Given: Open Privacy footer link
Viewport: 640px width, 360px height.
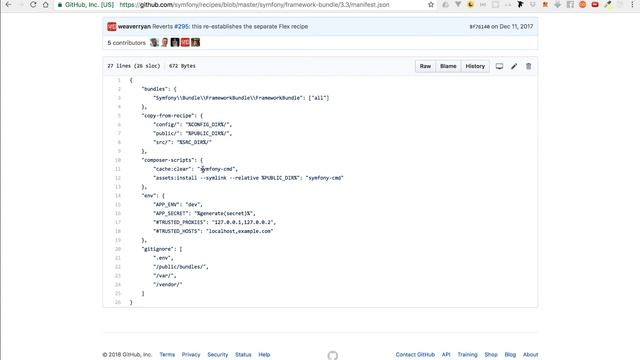Looking at the screenshot, I should 191,355.
